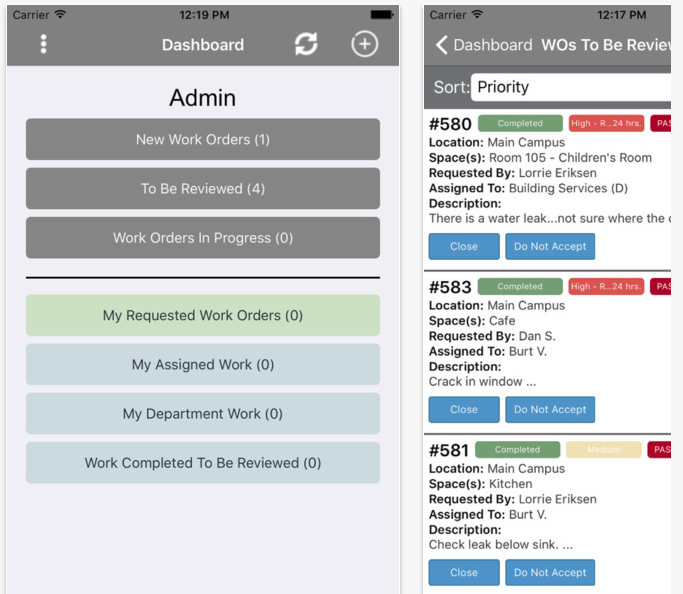
Task: Tap the add work order plus icon
Action: tap(365, 44)
